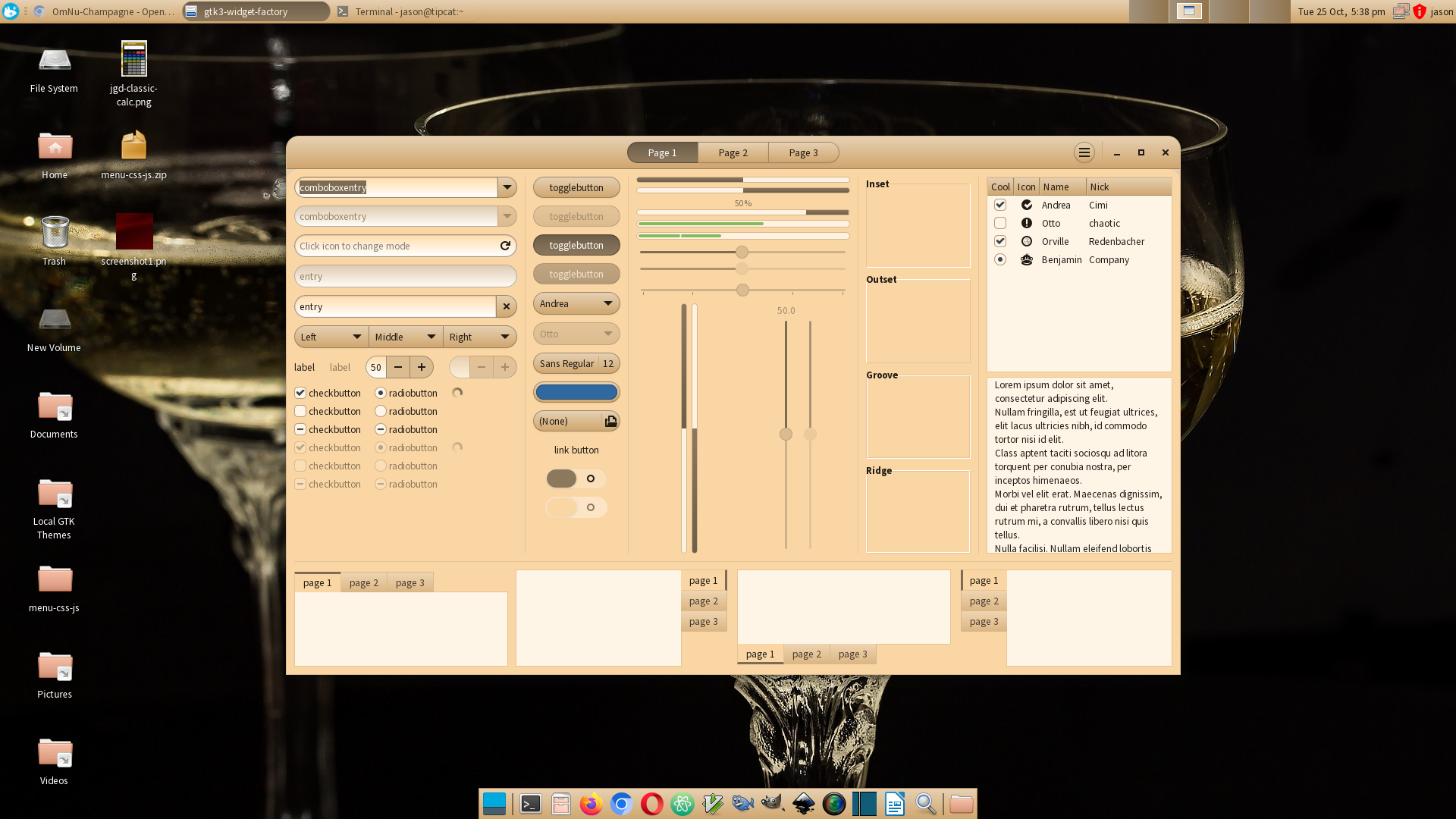Switch to Page 2 in header
Viewport: 1456px width, 819px height.
pos(733,152)
